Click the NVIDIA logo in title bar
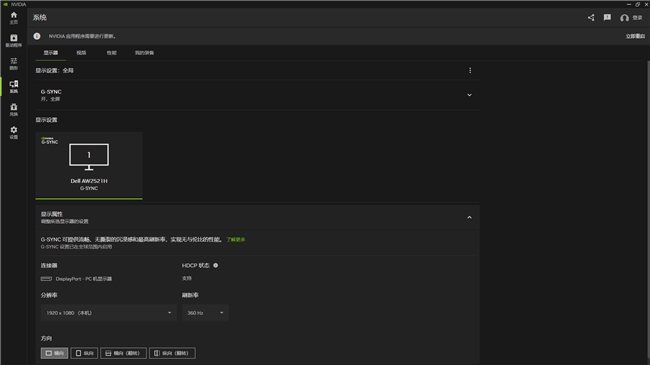The width and height of the screenshot is (650, 365). (x=5, y=4)
